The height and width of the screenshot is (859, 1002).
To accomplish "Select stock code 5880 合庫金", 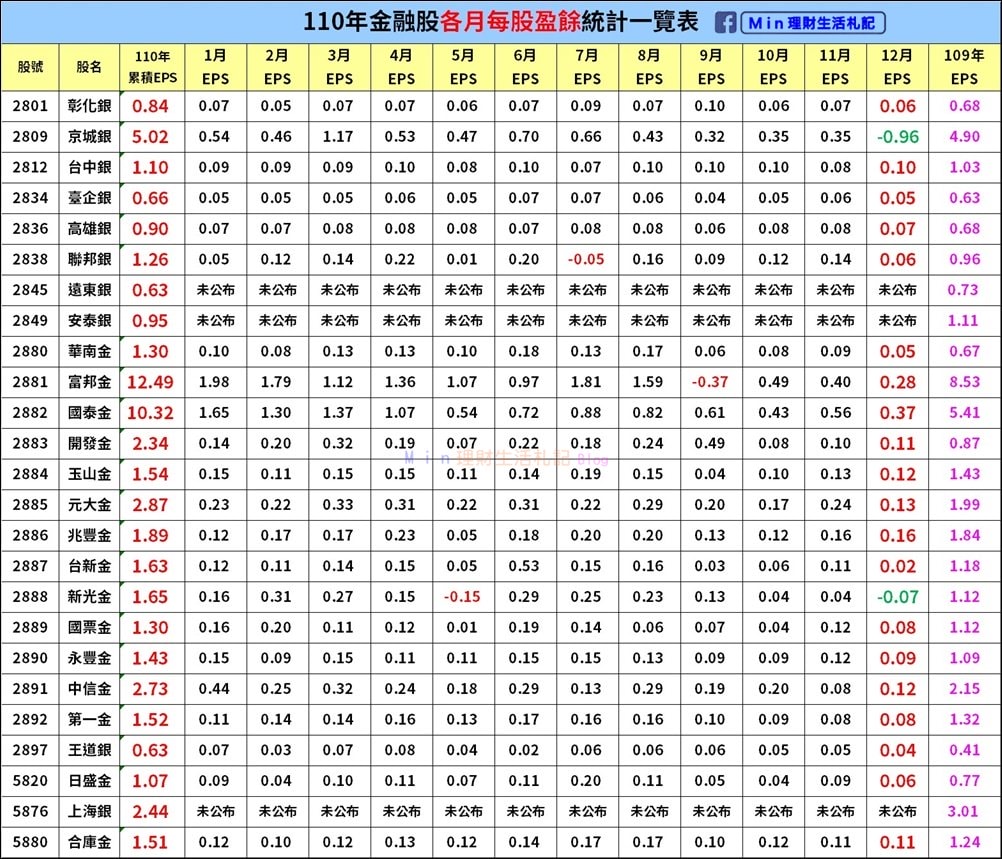I will (x=31, y=843).
